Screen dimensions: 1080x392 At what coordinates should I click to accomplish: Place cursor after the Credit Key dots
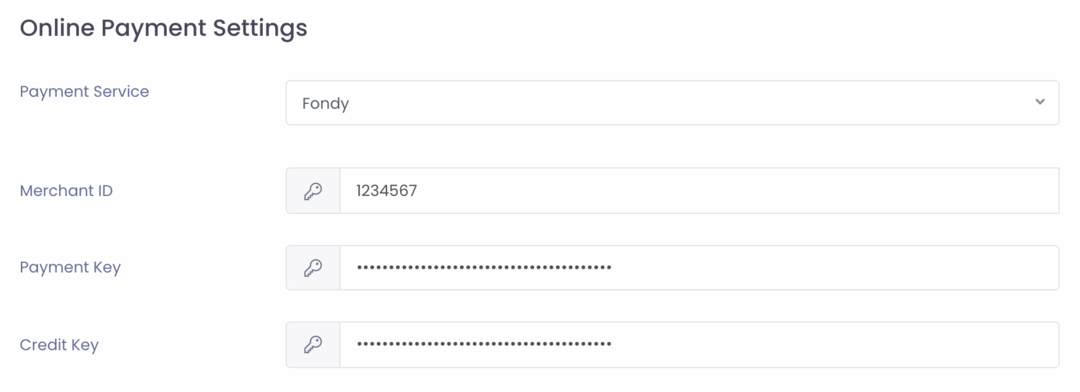613,344
